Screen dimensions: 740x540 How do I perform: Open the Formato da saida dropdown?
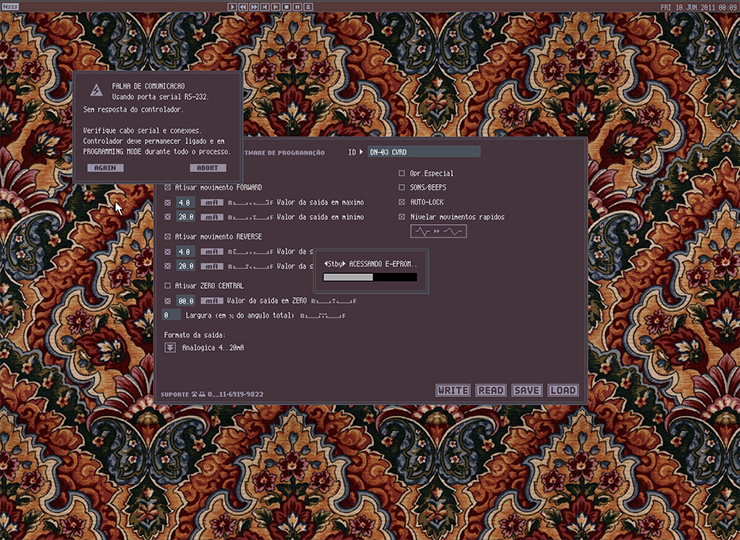tap(170, 347)
